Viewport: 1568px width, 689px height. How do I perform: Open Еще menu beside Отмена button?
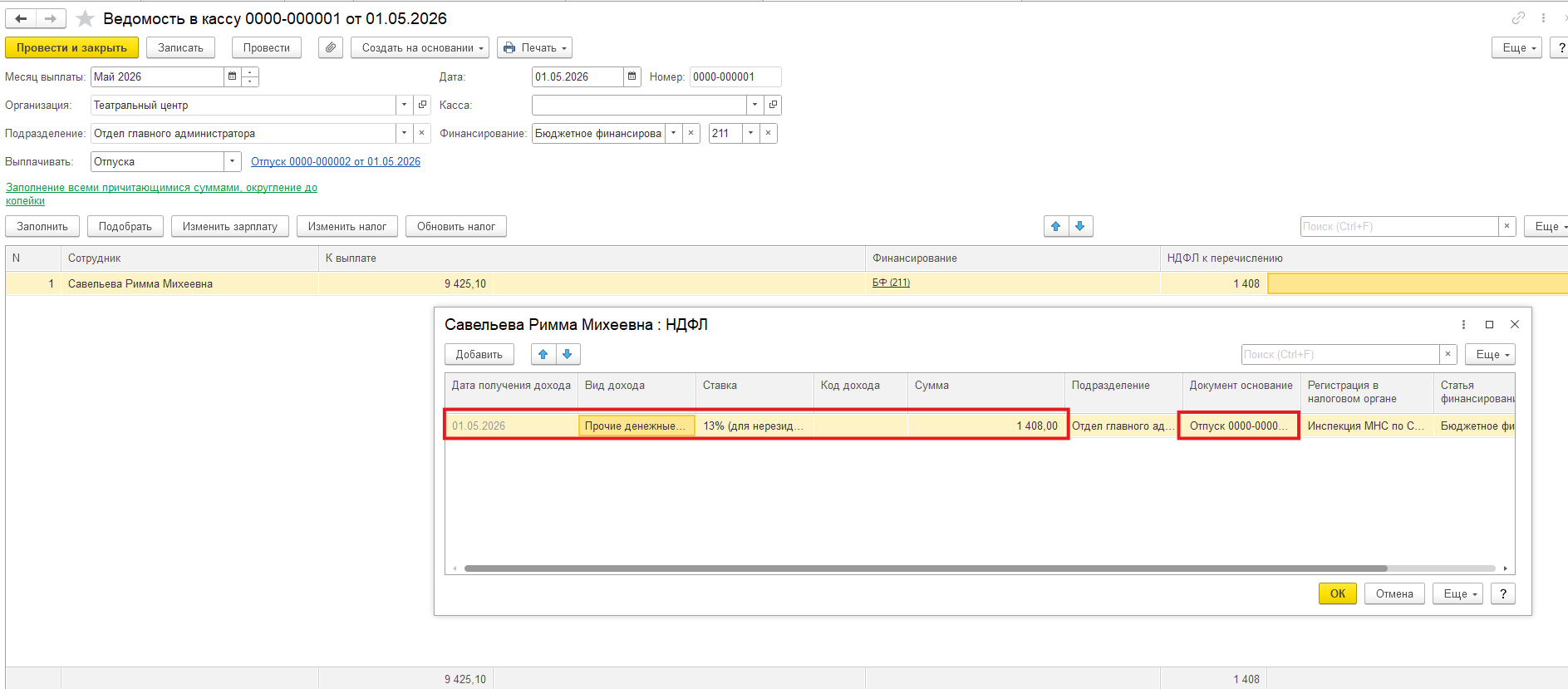coord(1457,593)
